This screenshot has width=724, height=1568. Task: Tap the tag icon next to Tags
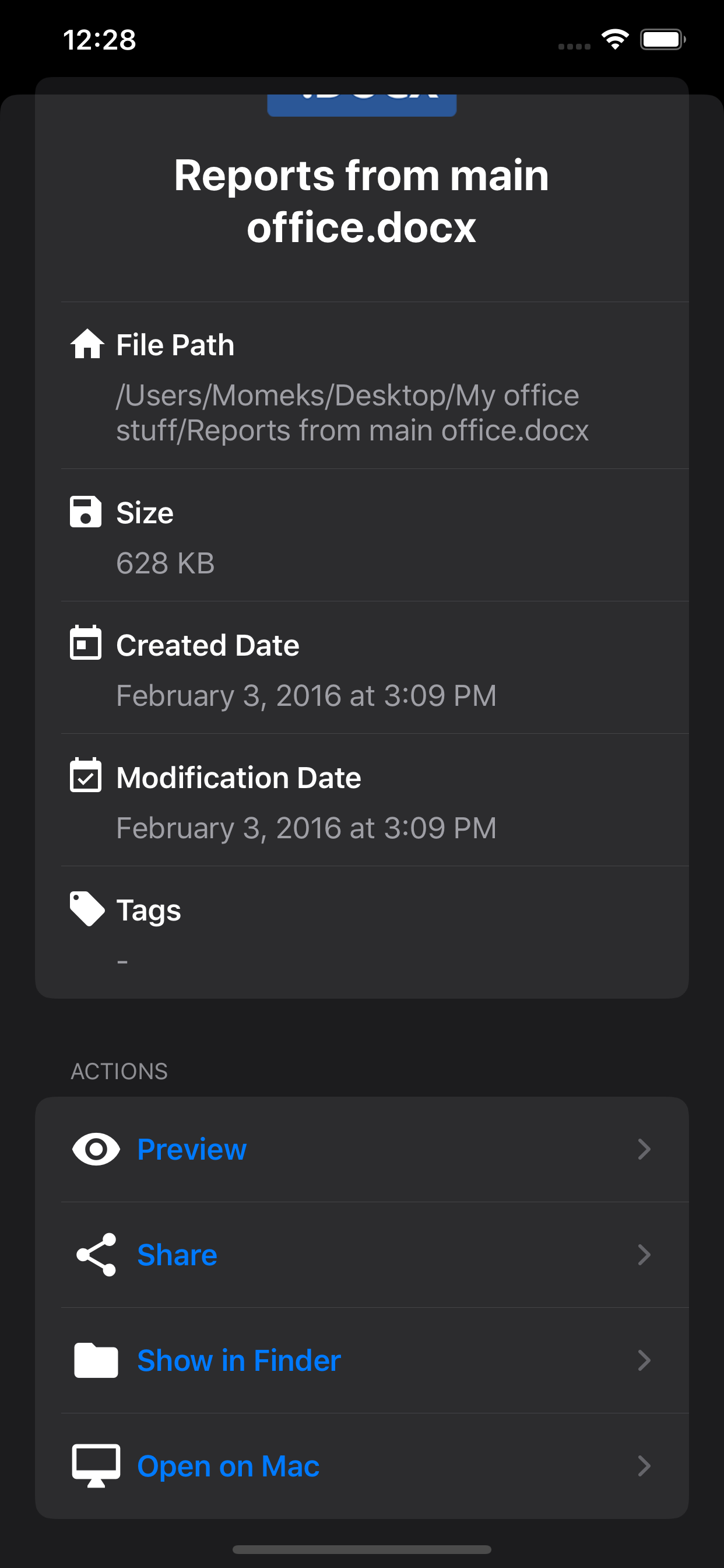[x=87, y=909]
